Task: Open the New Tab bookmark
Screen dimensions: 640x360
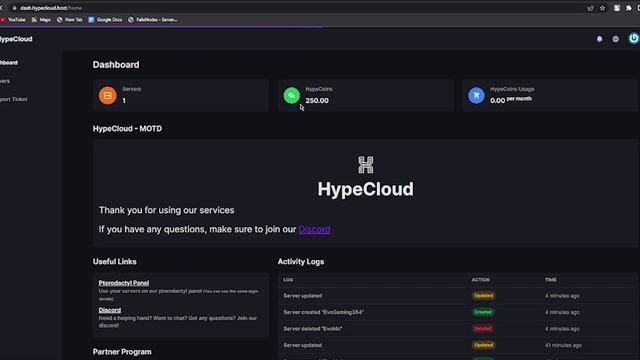Action: tap(70, 20)
